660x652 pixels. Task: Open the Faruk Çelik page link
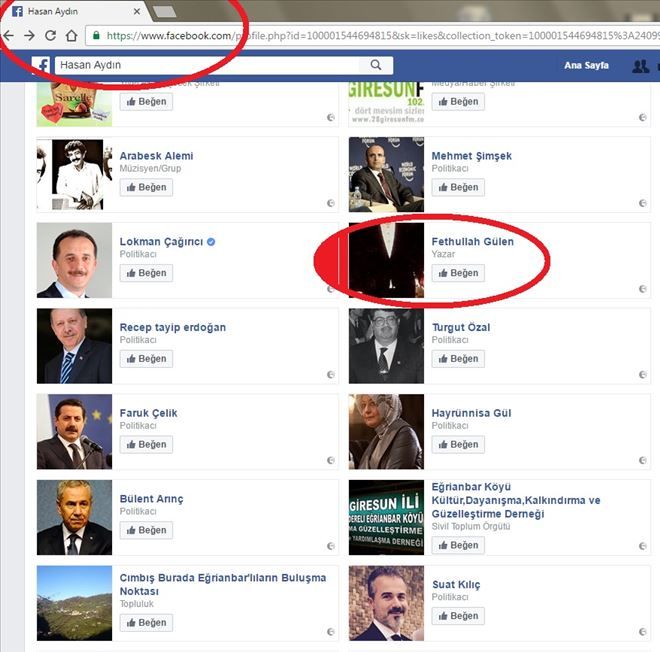(149, 413)
